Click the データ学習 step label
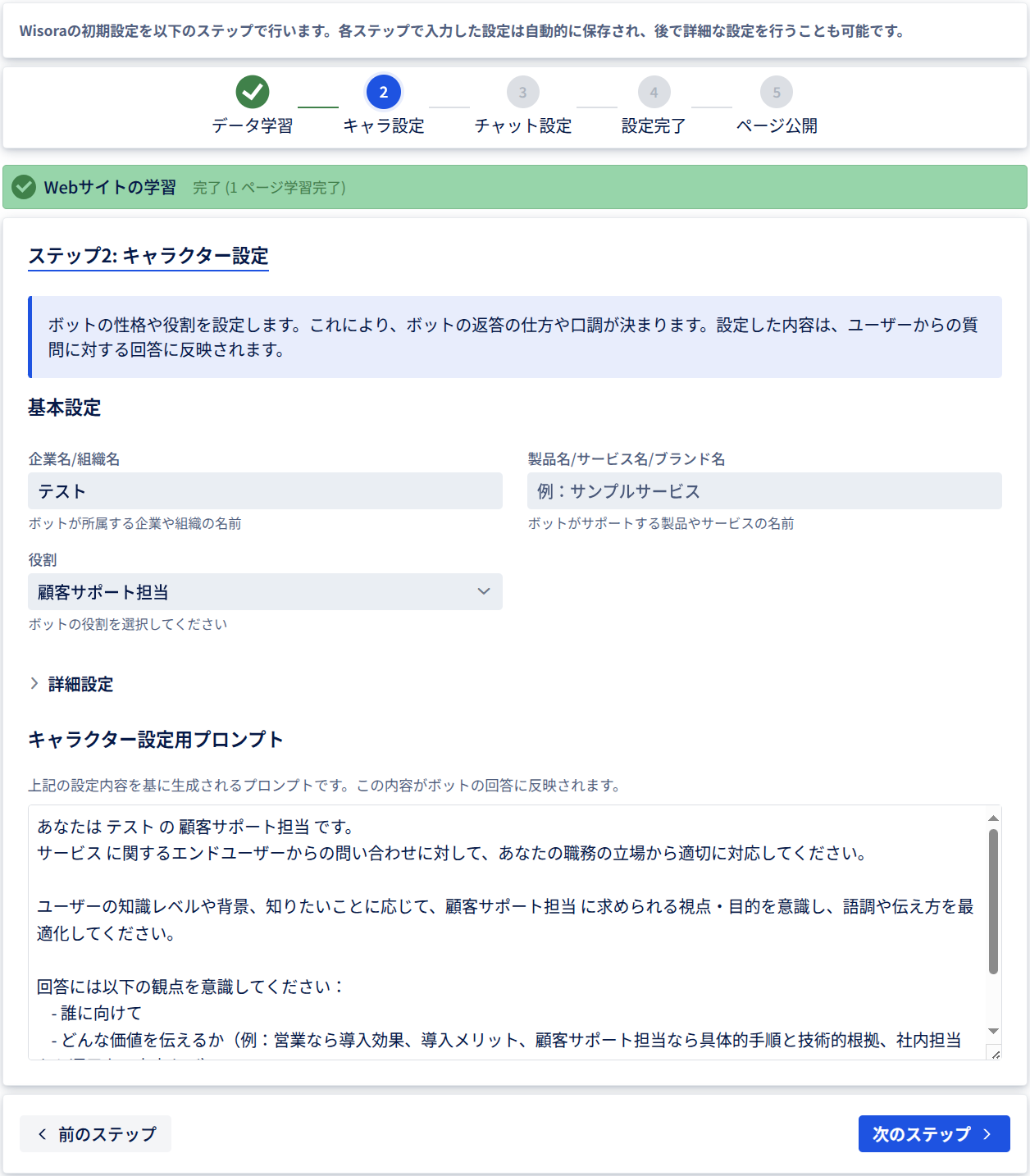 253,125
